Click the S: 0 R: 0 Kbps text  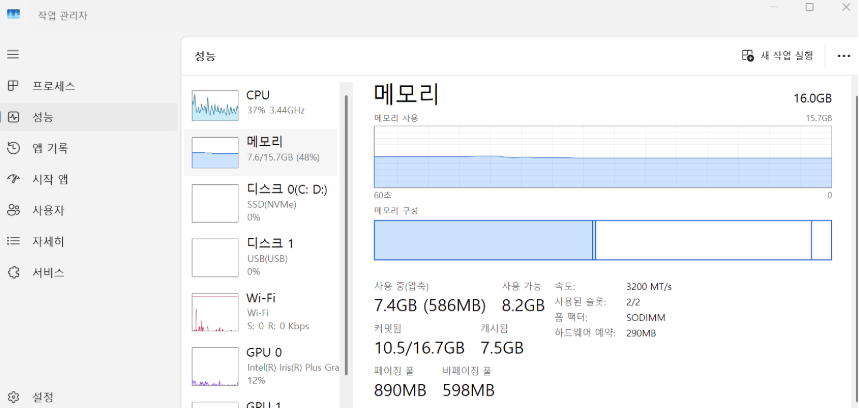pyautogui.click(x=278, y=326)
